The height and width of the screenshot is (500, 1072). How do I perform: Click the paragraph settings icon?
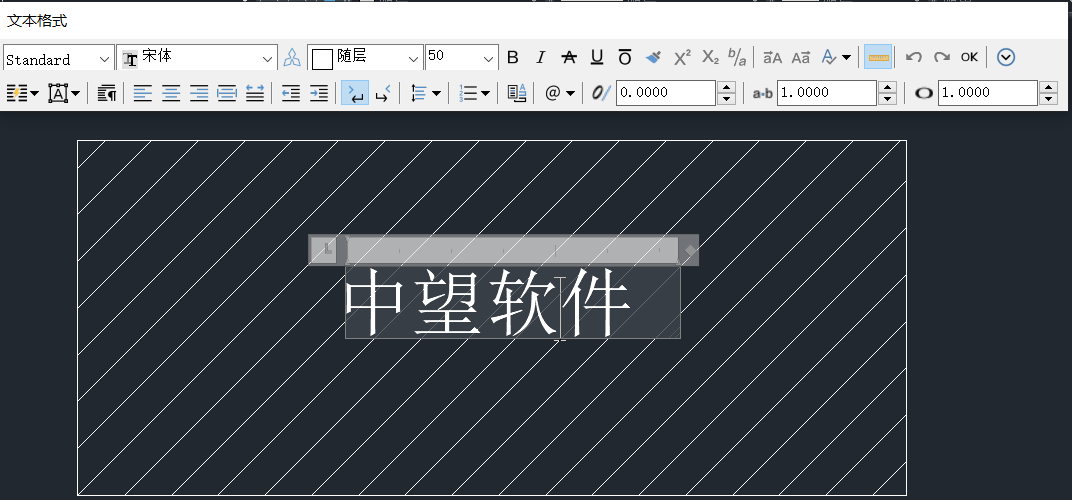point(107,93)
